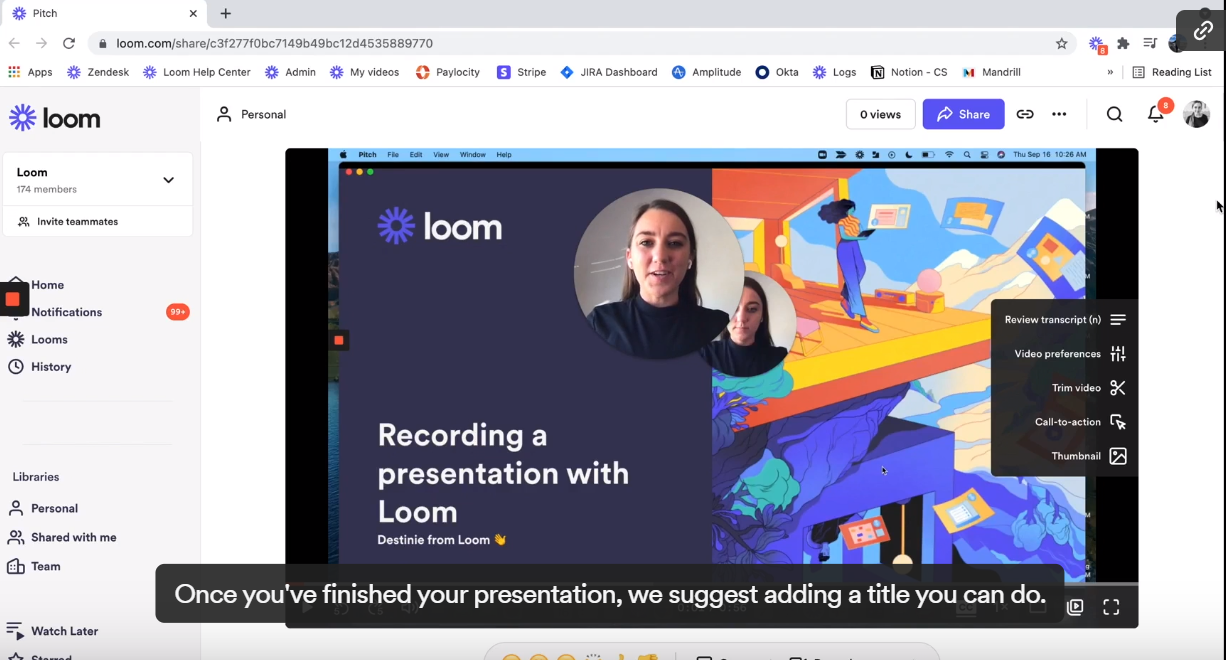Open the Notion - CS bookmark

click(909, 72)
